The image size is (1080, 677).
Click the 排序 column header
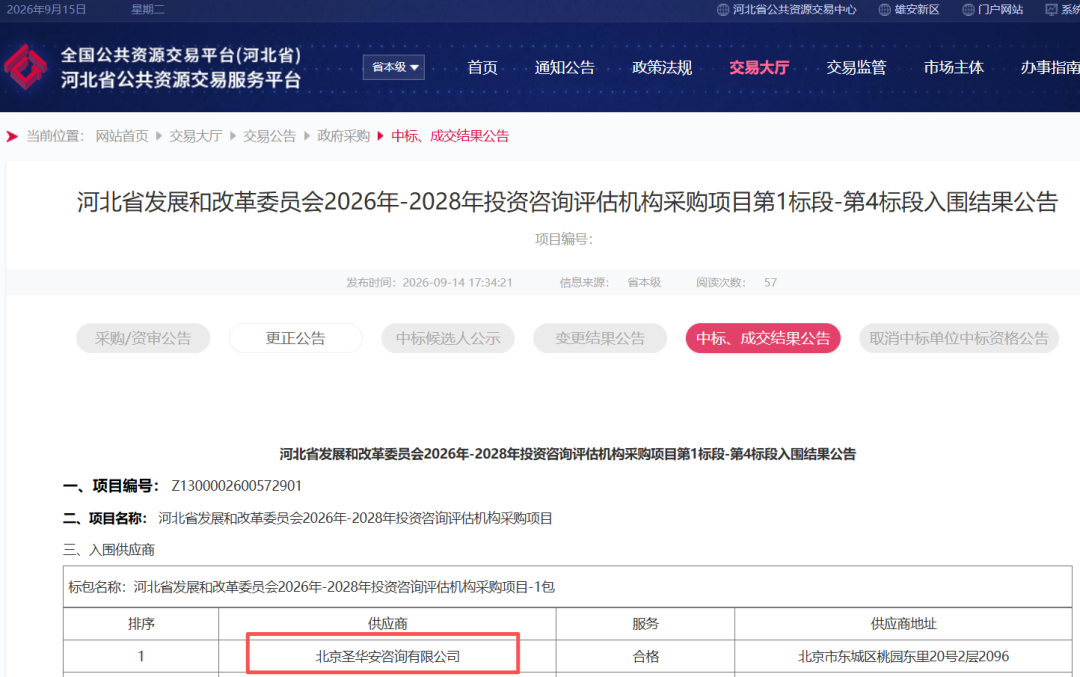tap(141, 624)
